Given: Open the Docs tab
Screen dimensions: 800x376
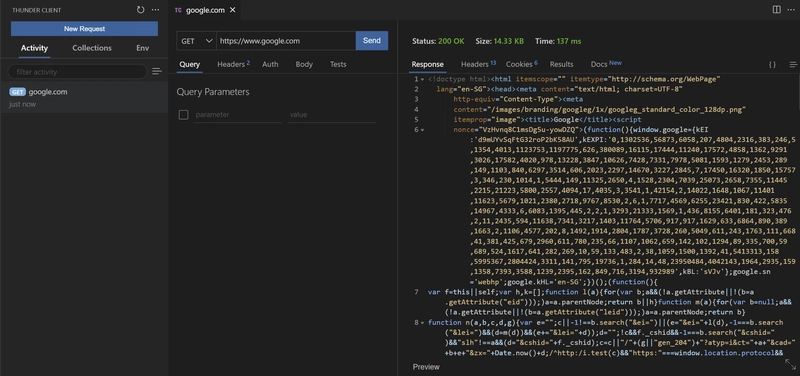Looking at the screenshot, I should pos(606,64).
